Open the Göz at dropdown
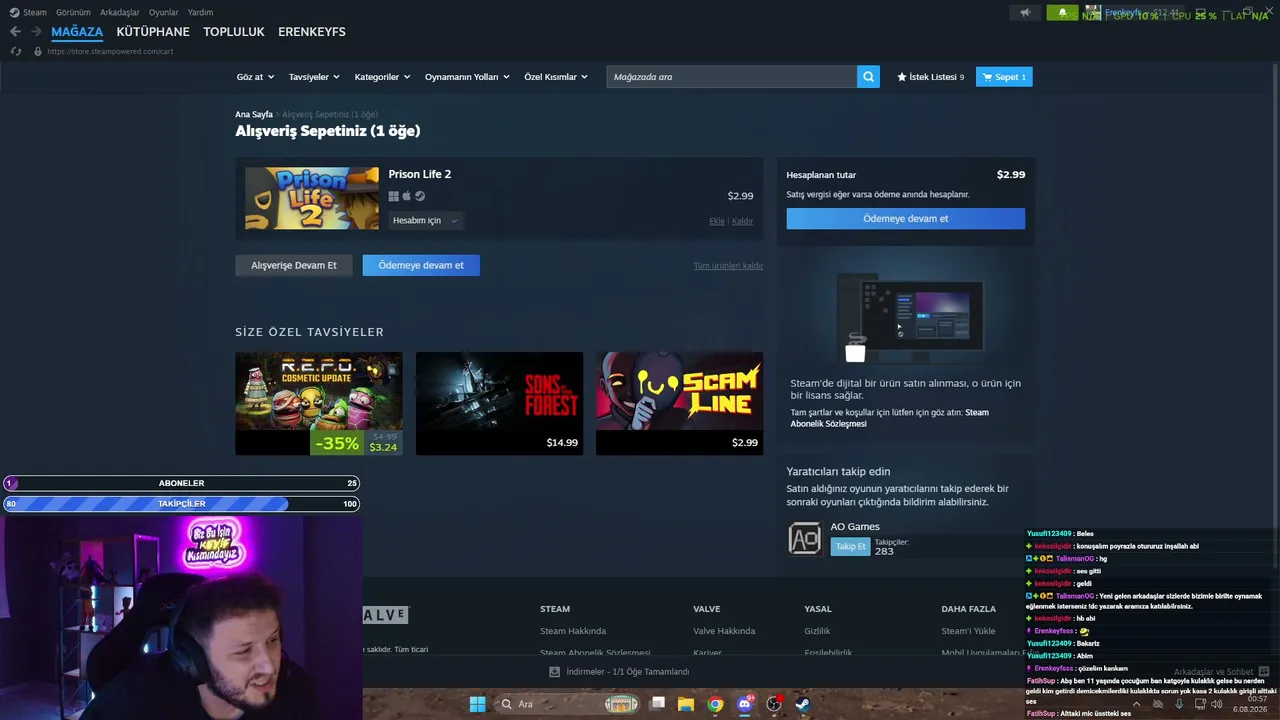This screenshot has height=720, width=1280. coord(254,77)
